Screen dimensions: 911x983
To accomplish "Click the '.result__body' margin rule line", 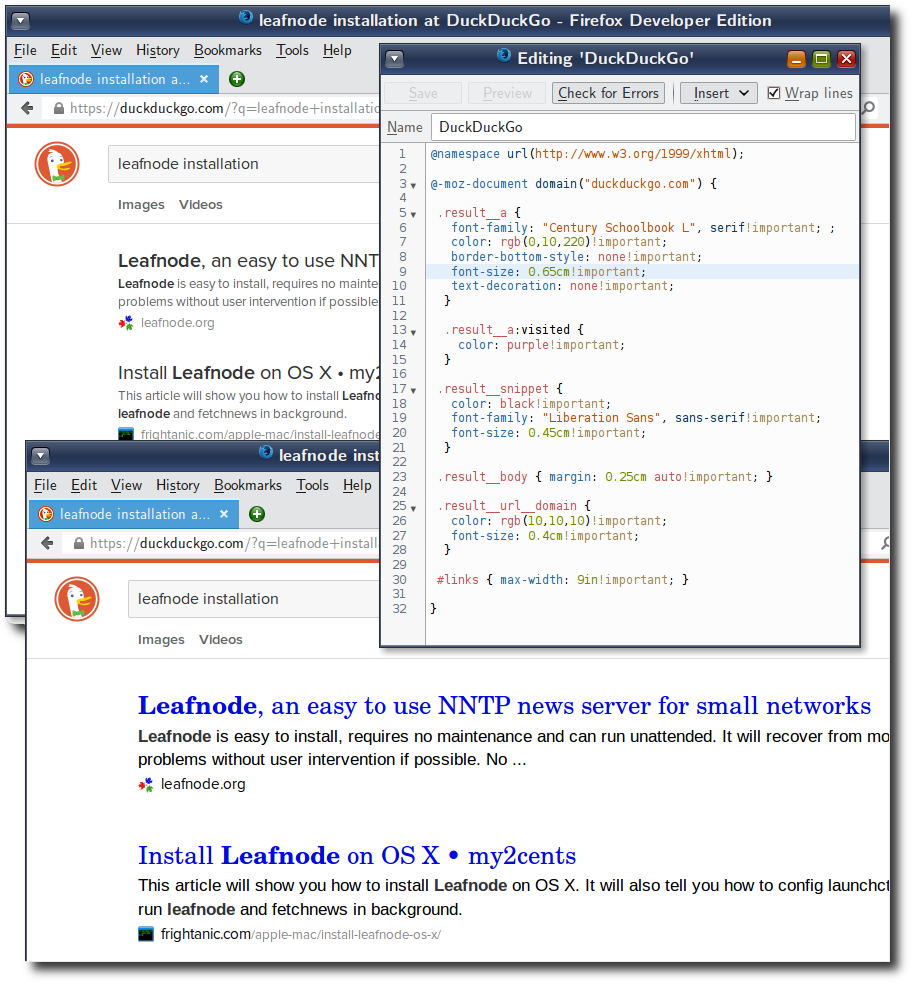I will (605, 477).
